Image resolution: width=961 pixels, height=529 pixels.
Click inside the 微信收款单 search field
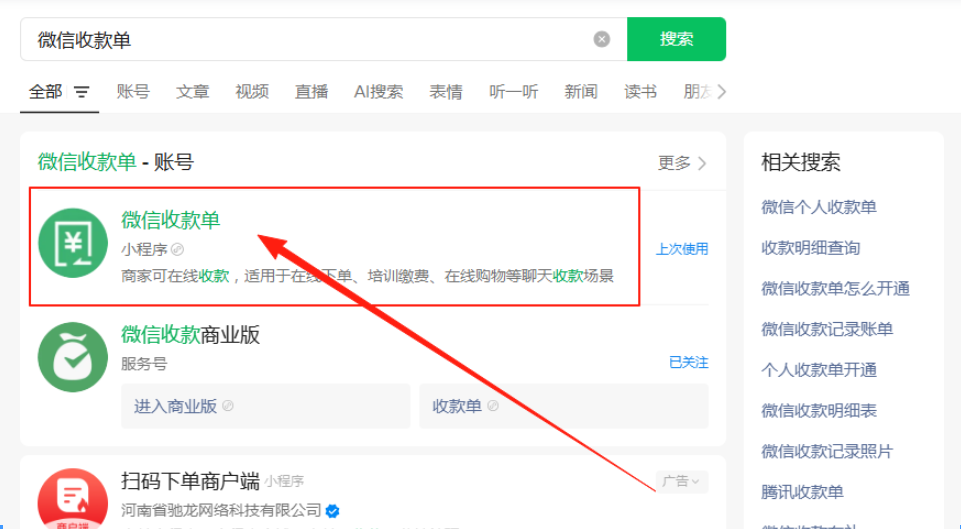coord(300,40)
